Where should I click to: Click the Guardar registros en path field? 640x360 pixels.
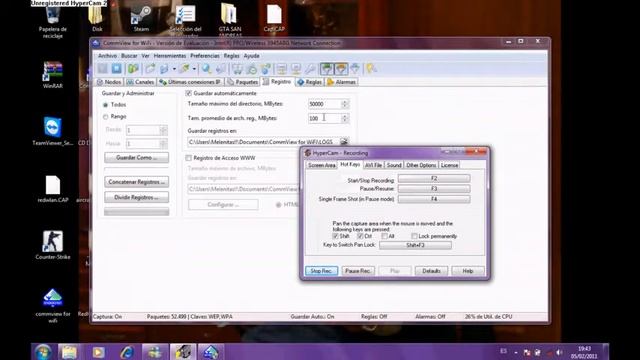point(263,142)
